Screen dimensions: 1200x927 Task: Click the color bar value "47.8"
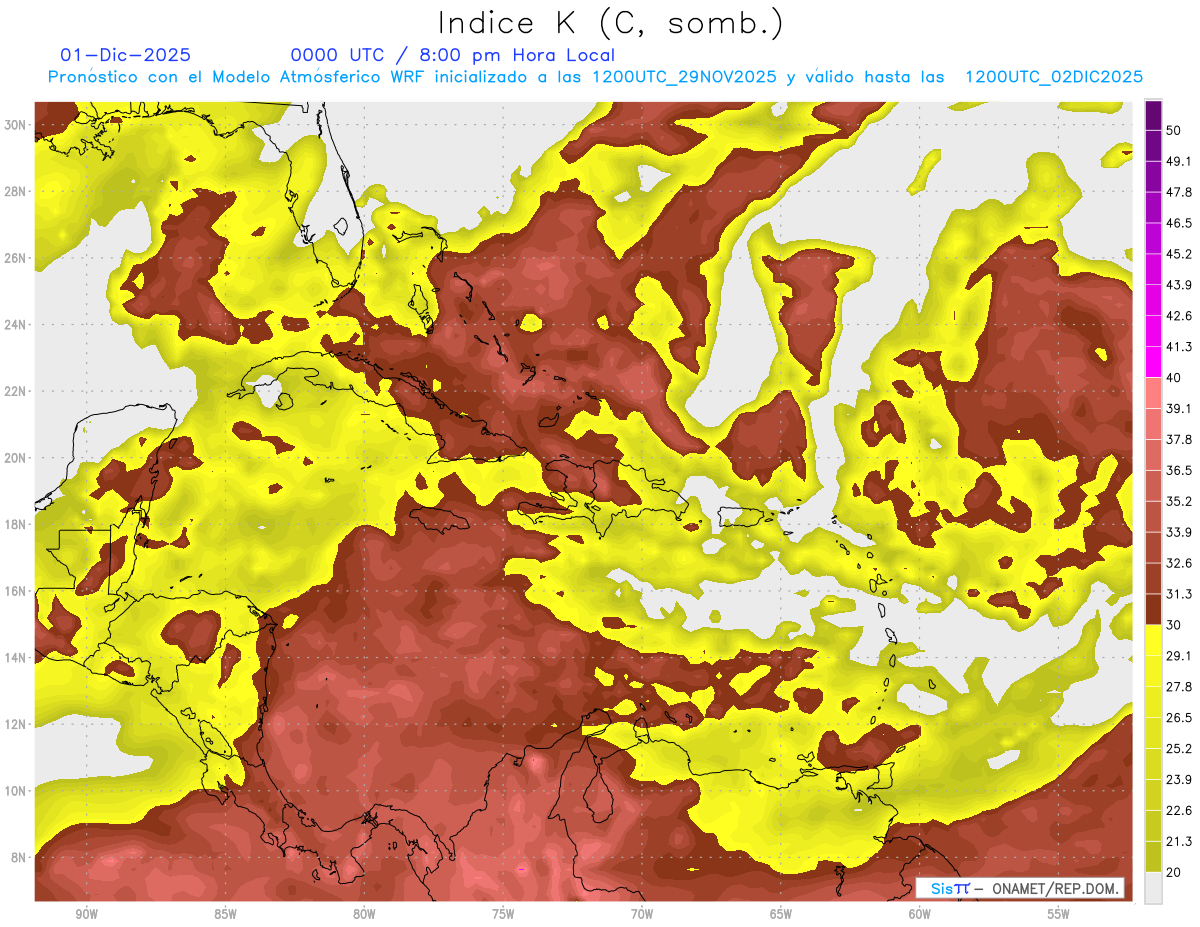click(x=1179, y=193)
